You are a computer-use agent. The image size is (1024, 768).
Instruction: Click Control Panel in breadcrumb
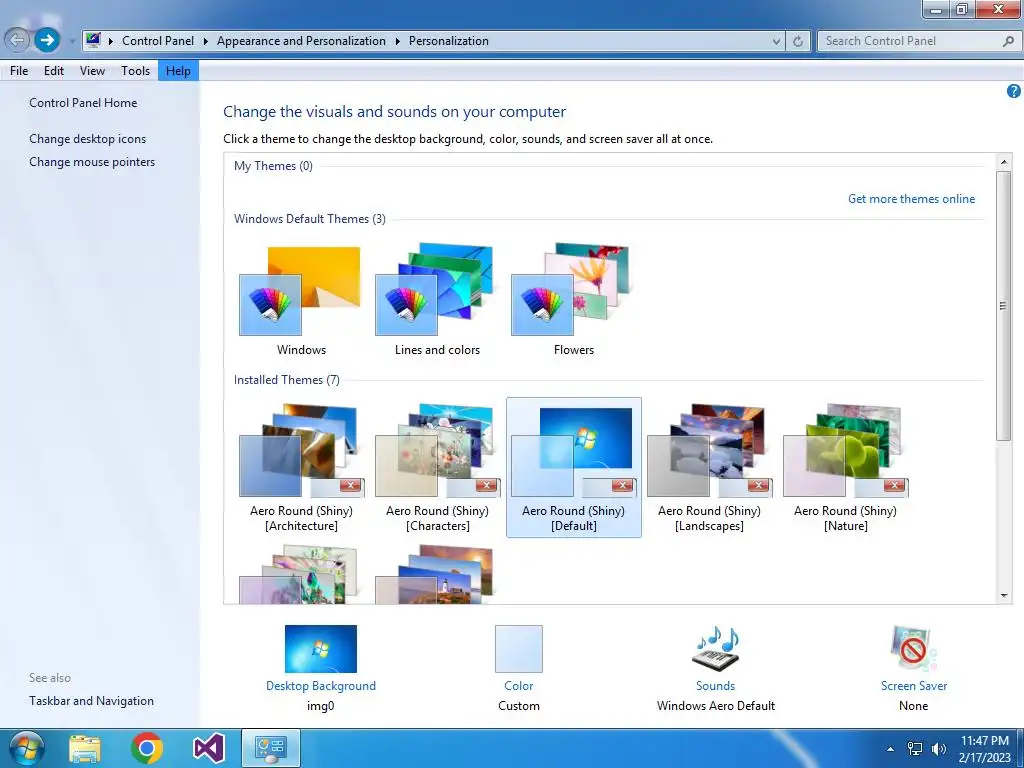point(158,40)
